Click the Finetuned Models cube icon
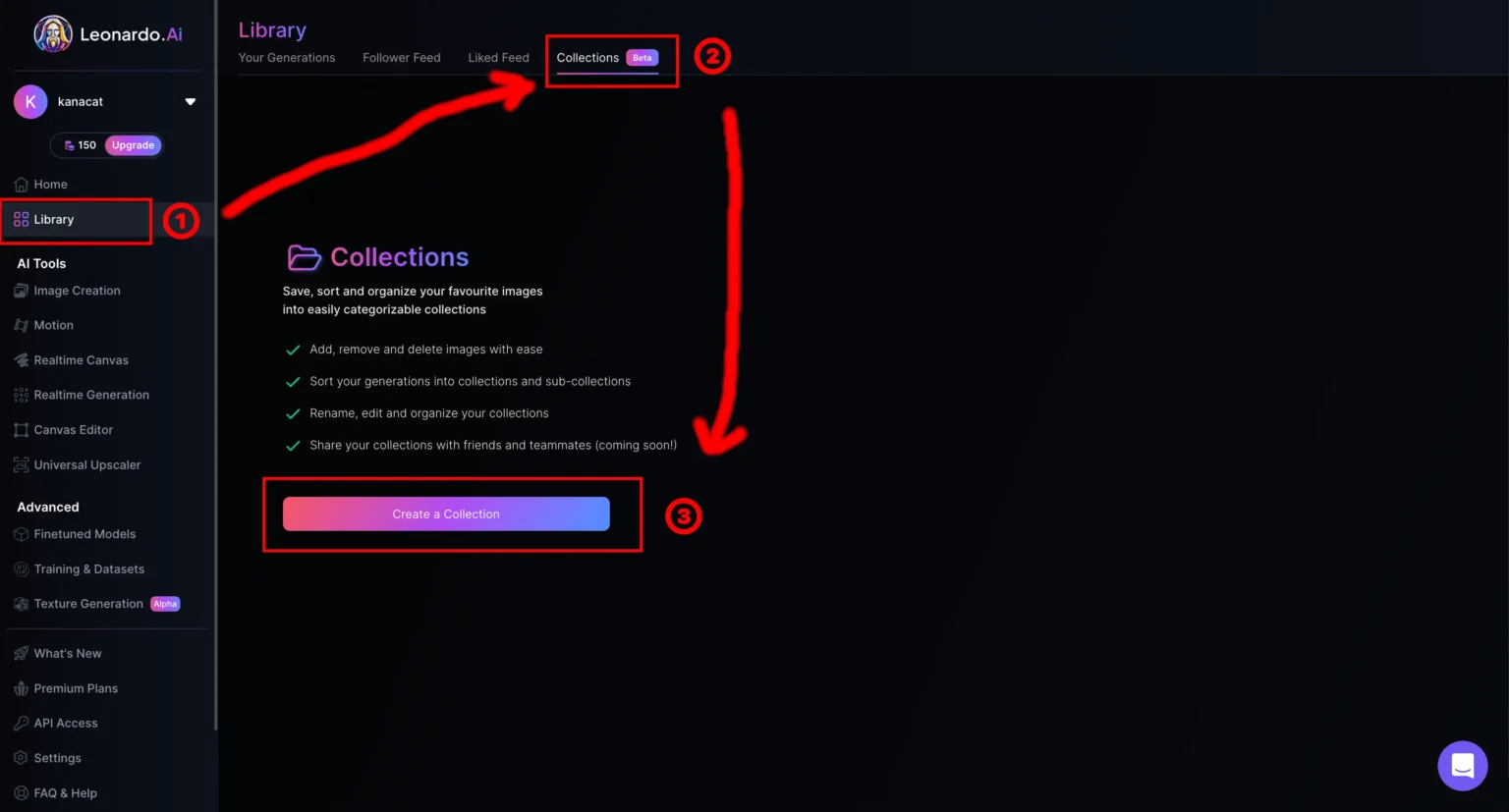The height and width of the screenshot is (812, 1509). [21, 534]
